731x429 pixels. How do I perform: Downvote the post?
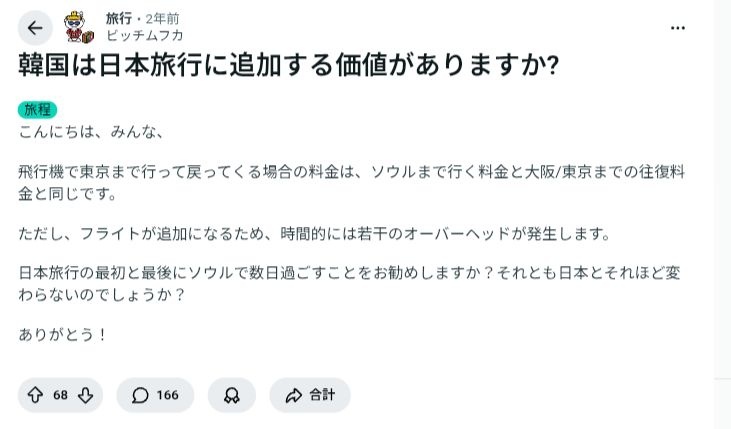[x=86, y=395]
